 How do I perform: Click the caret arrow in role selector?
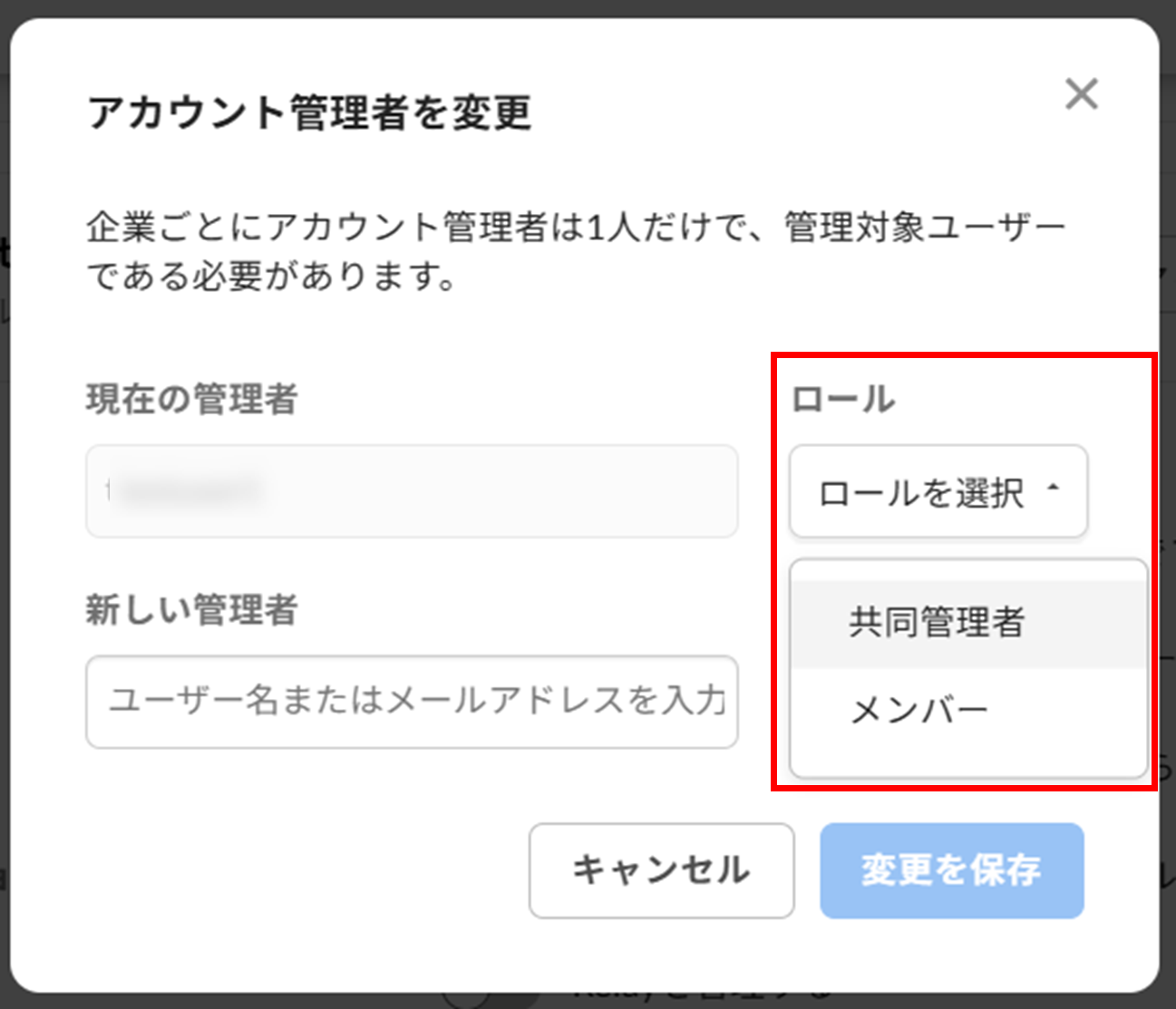[1053, 490]
